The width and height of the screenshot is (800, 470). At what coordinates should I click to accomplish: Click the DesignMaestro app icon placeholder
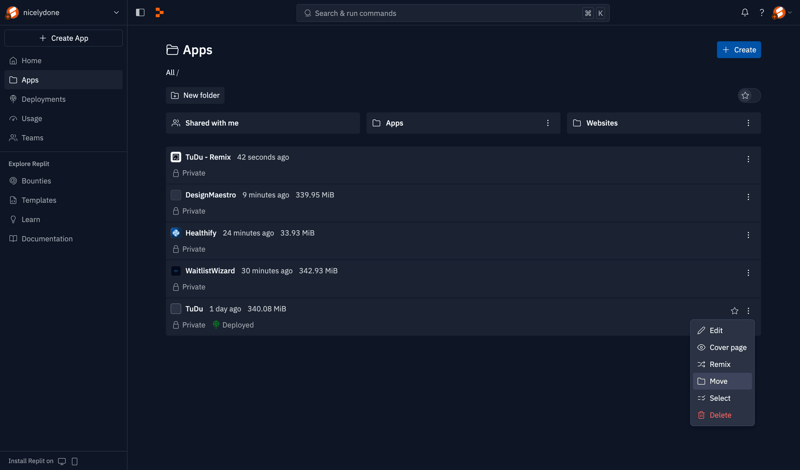pos(176,195)
